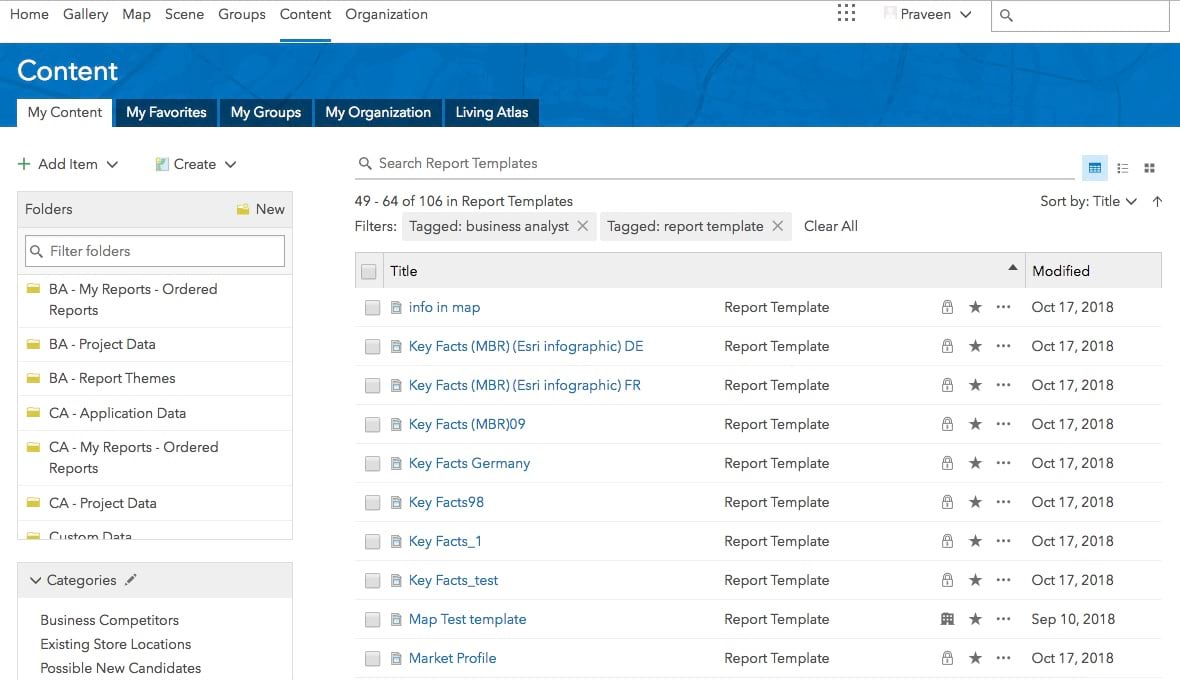Toggle select-all checkbox in Title header
This screenshot has width=1180, height=680.
[369, 272]
